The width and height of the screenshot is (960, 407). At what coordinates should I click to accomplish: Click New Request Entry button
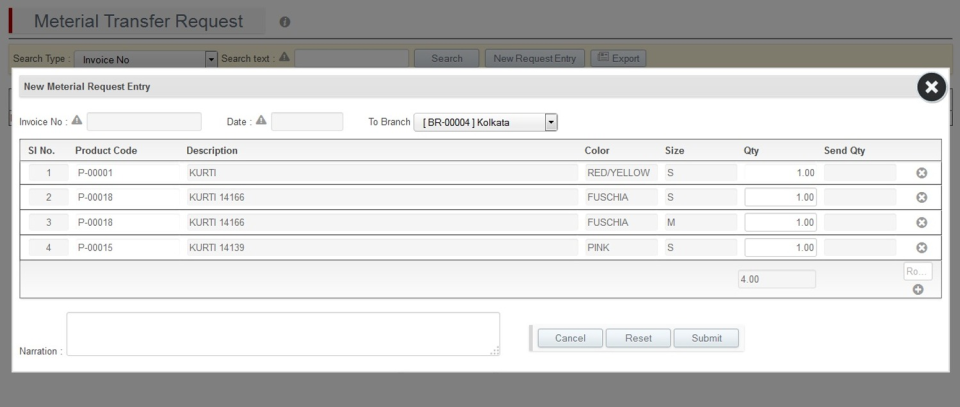coord(534,58)
